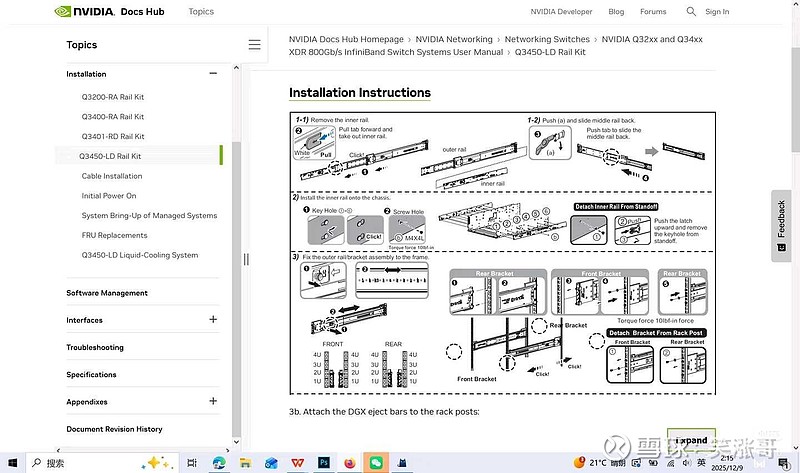
Task: Click the taskbar search box
Action: (x=102, y=463)
